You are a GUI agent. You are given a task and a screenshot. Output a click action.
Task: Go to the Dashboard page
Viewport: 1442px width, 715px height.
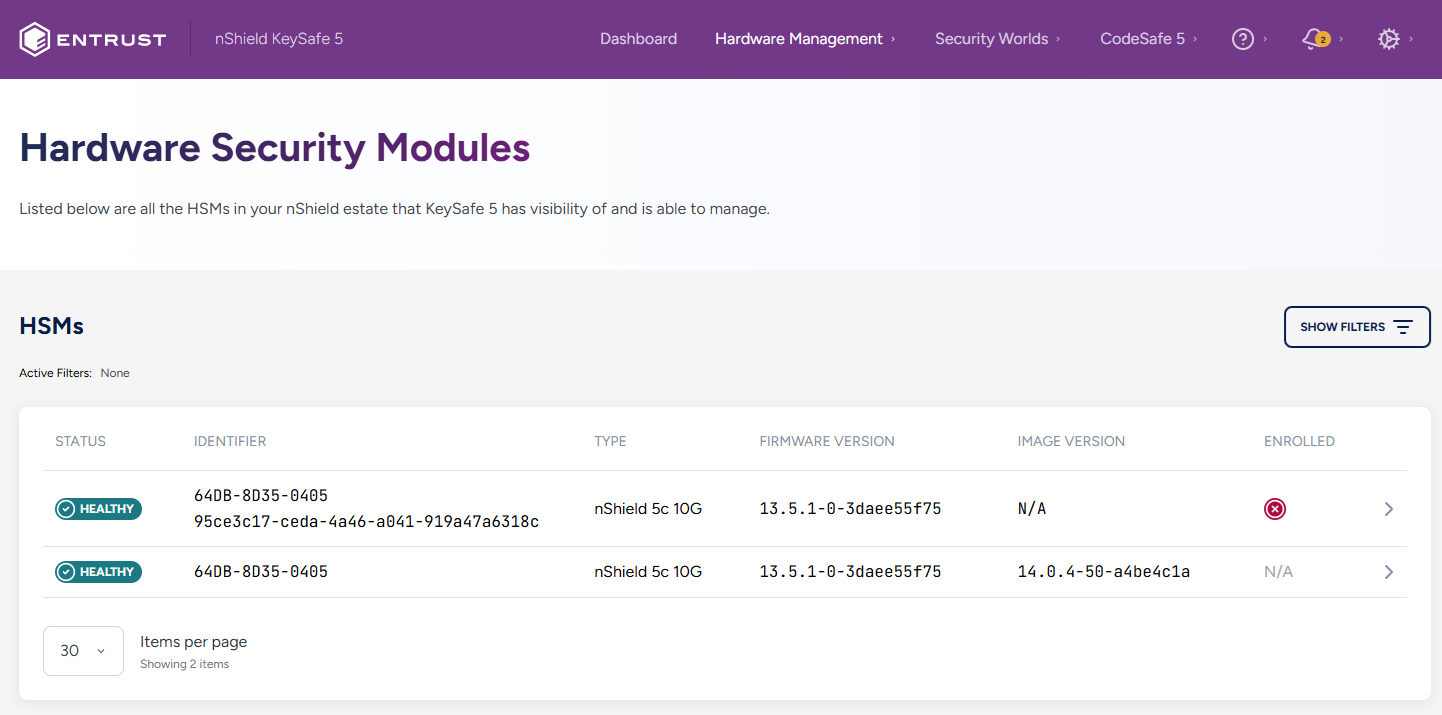(x=638, y=39)
